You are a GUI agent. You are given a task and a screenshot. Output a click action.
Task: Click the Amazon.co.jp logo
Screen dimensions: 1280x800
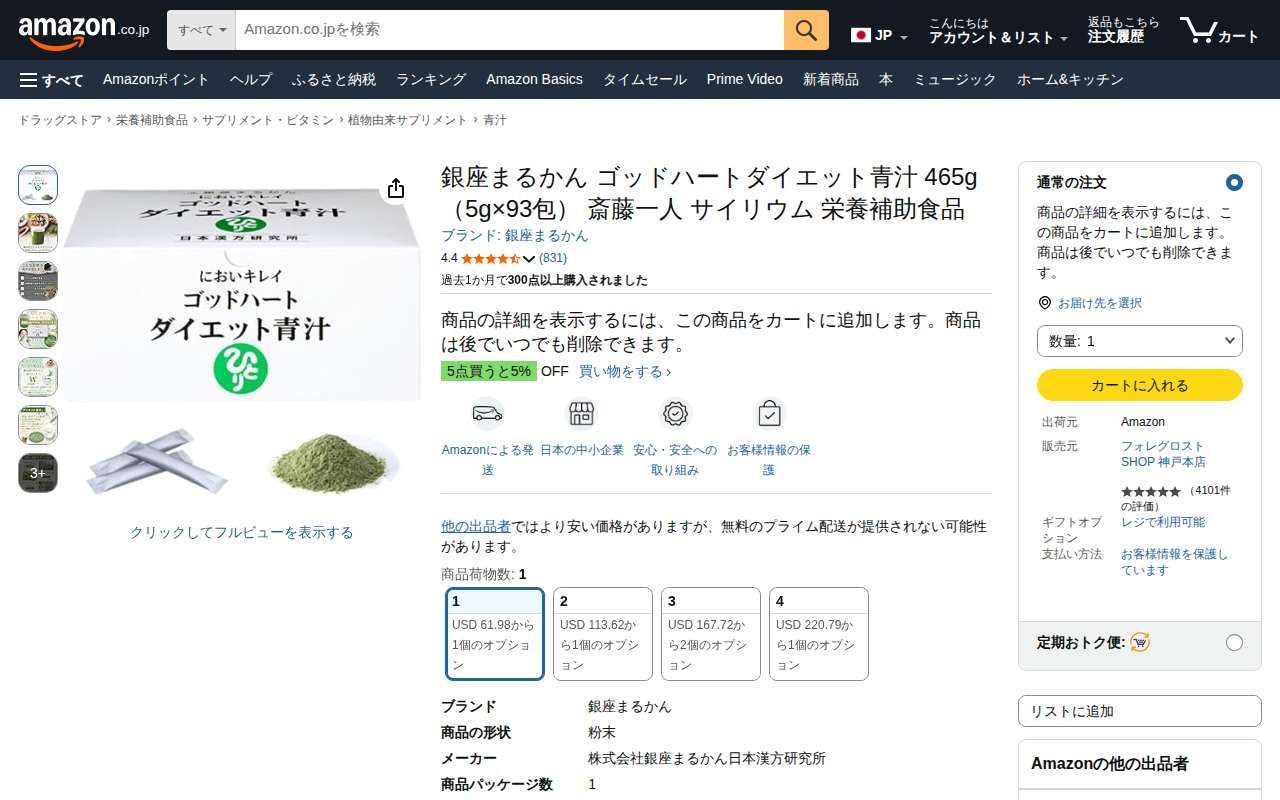tap(84, 31)
